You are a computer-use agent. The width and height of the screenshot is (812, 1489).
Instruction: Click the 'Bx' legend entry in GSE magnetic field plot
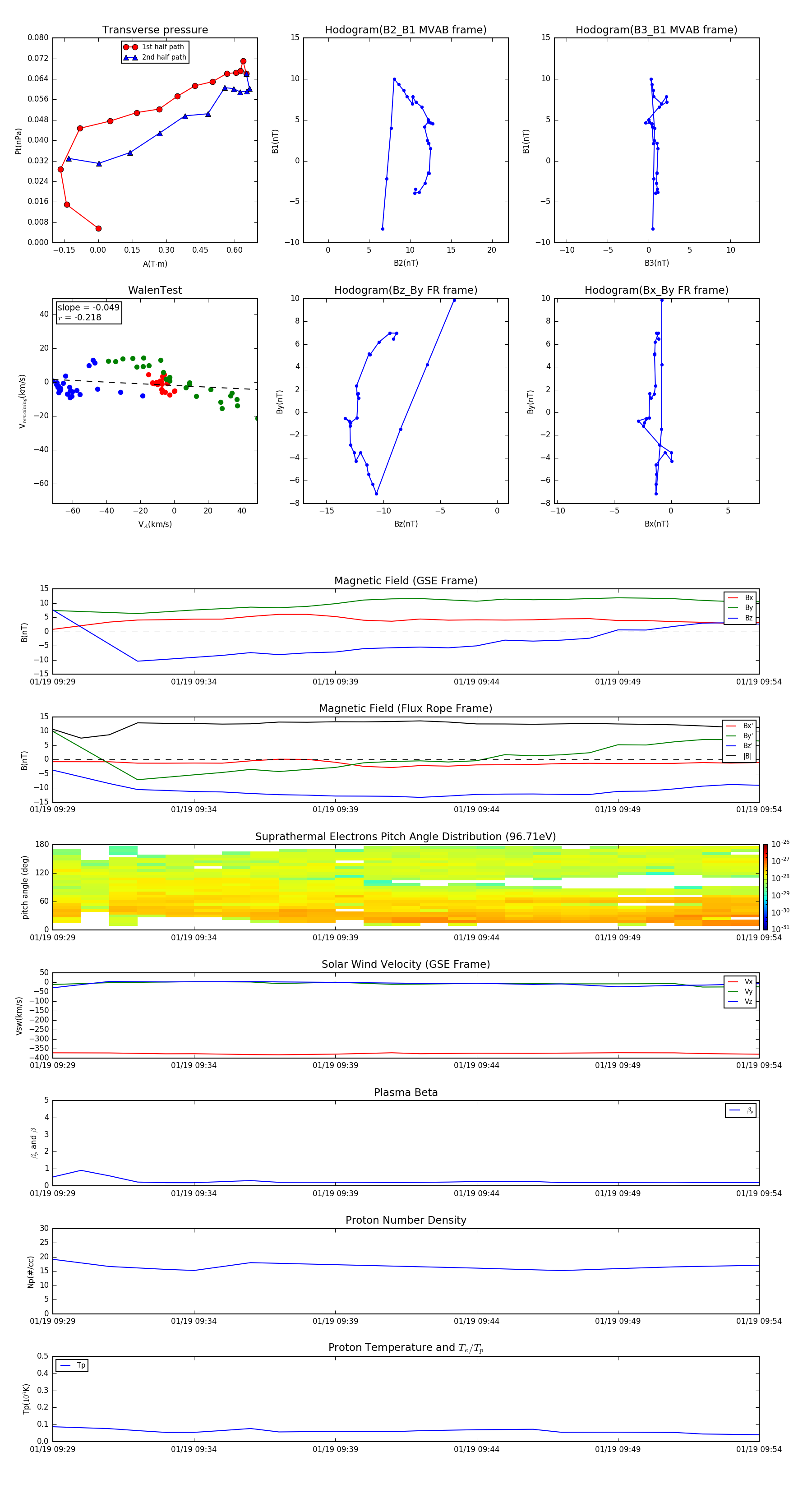(x=740, y=598)
